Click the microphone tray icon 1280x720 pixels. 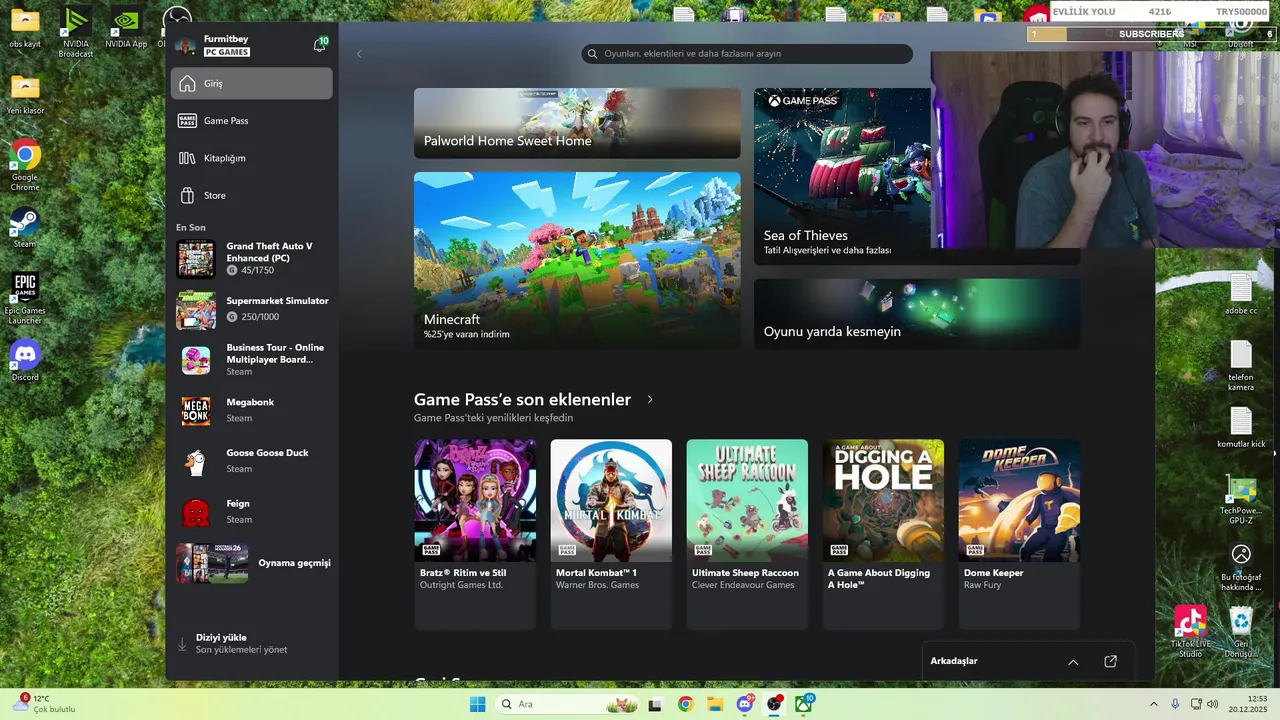(1175, 704)
